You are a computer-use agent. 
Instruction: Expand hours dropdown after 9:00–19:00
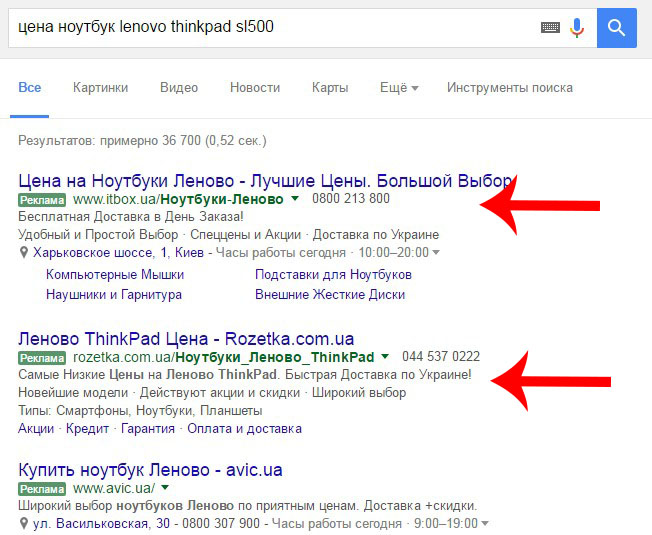484,523
